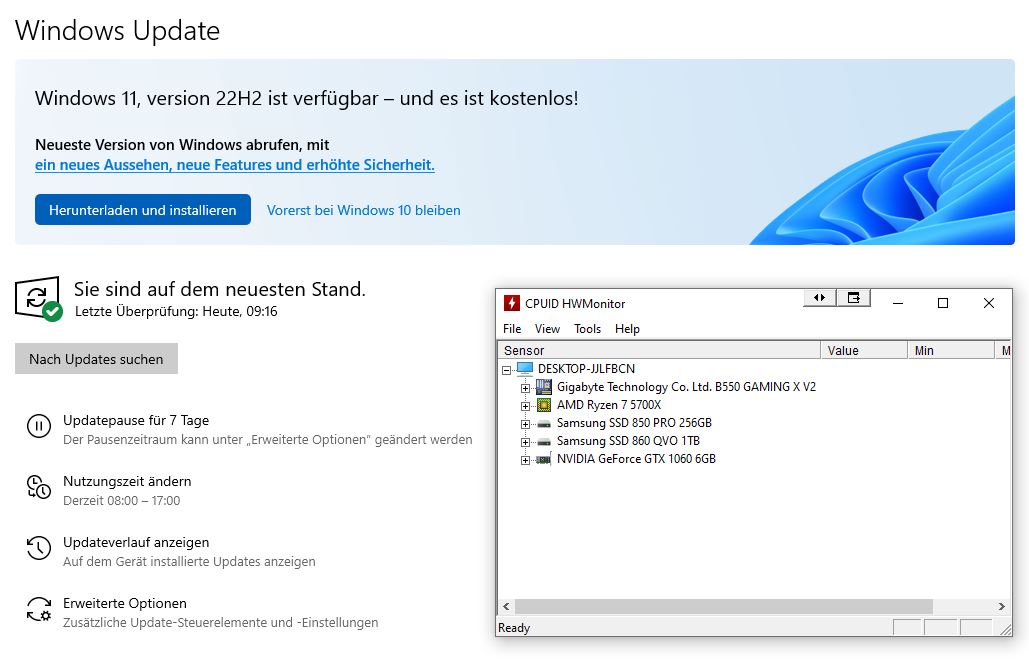Click the Value column header
Viewport: 1029px width, 659px height.
point(864,351)
